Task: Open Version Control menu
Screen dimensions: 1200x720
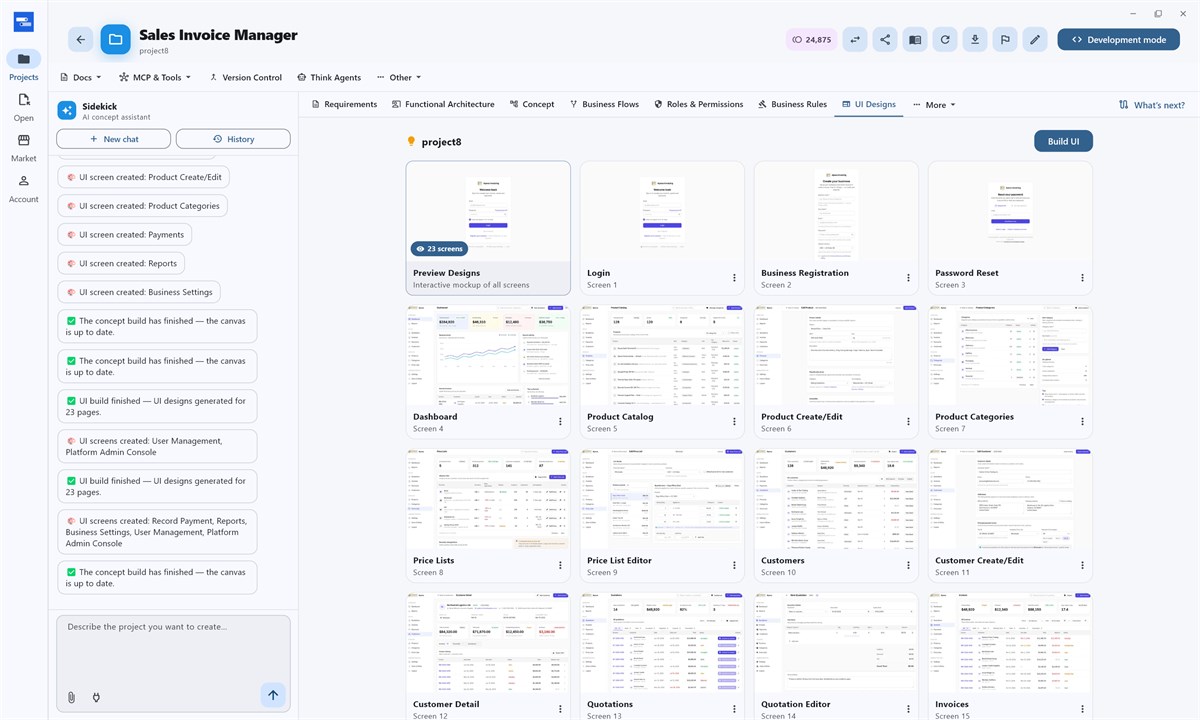Action: click(x=246, y=77)
